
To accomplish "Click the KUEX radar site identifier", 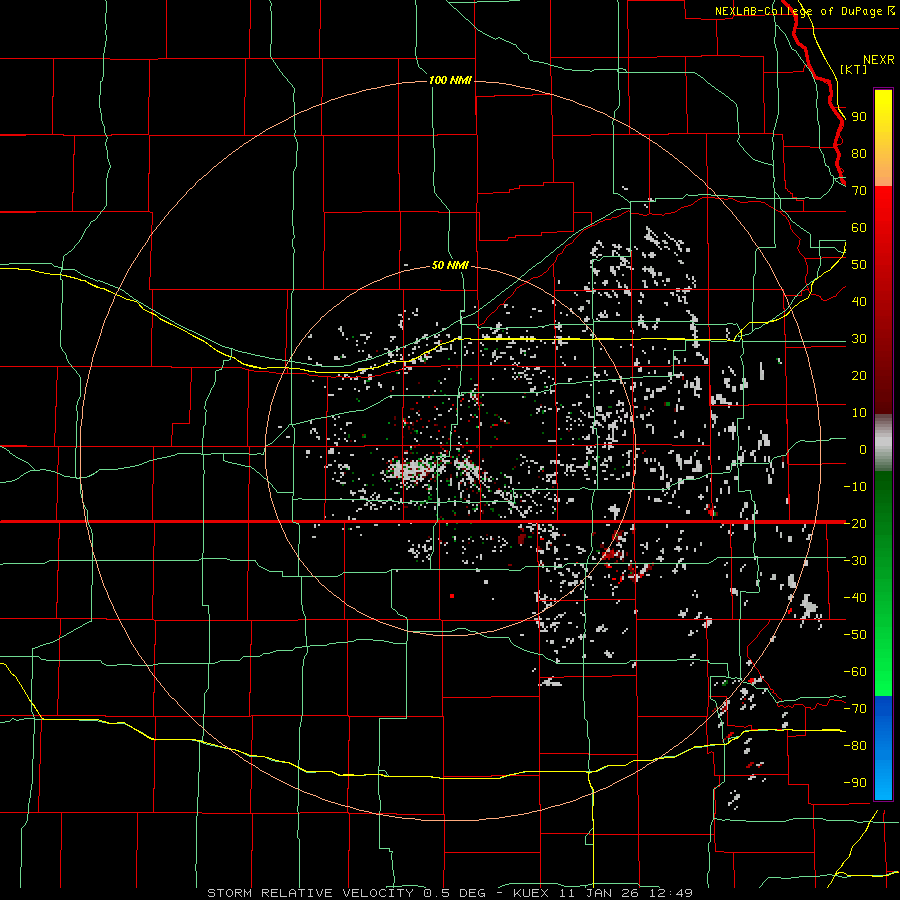I will coord(531,893).
